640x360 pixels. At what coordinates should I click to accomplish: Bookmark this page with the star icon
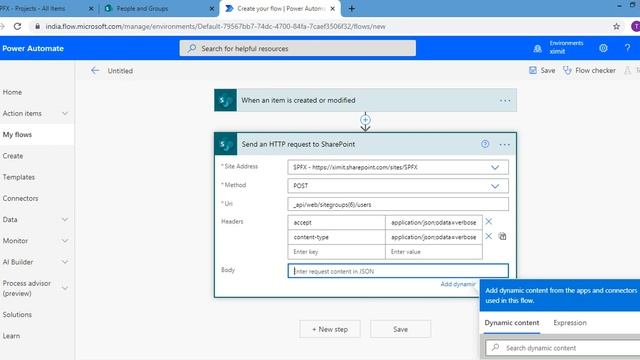616,27
